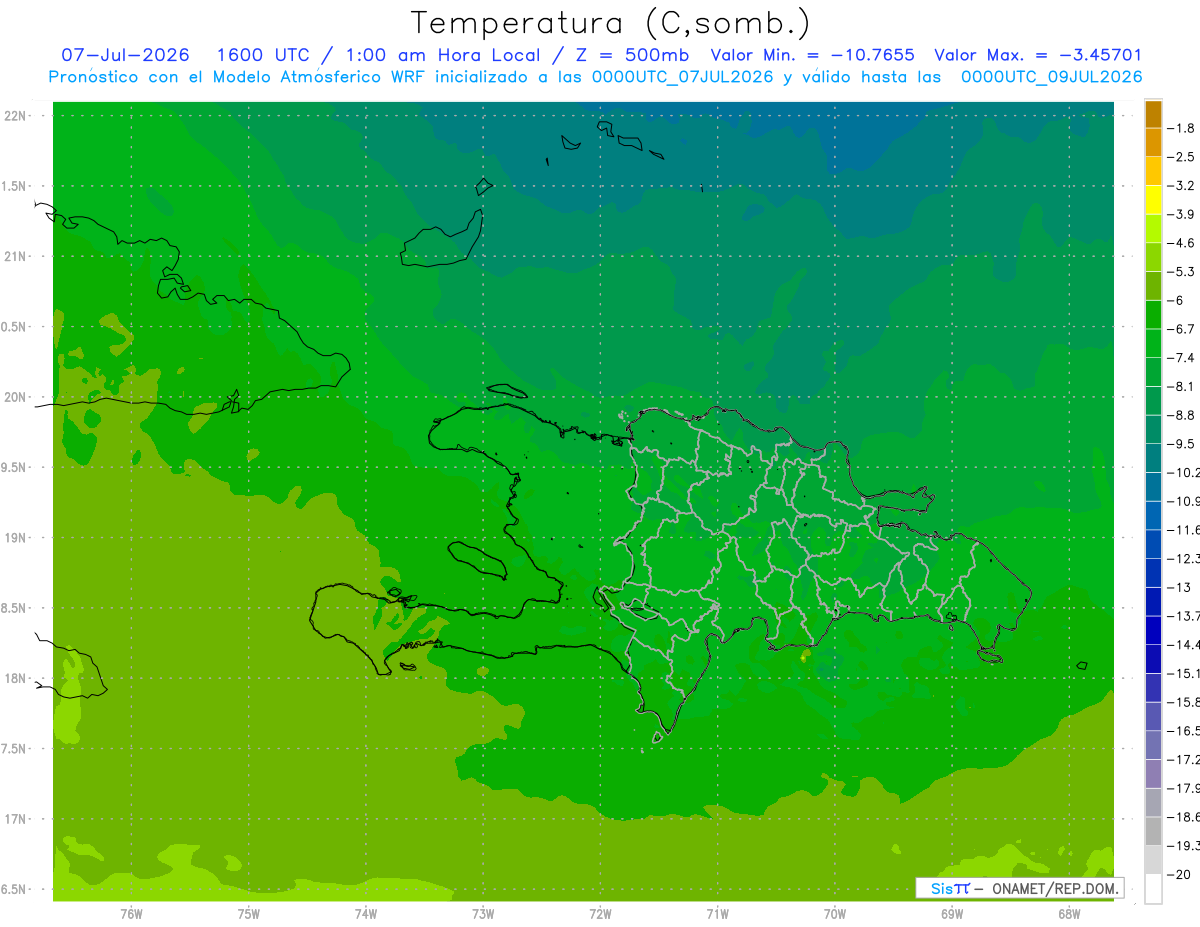Click the '-6.7' colorbar label

(1180, 329)
